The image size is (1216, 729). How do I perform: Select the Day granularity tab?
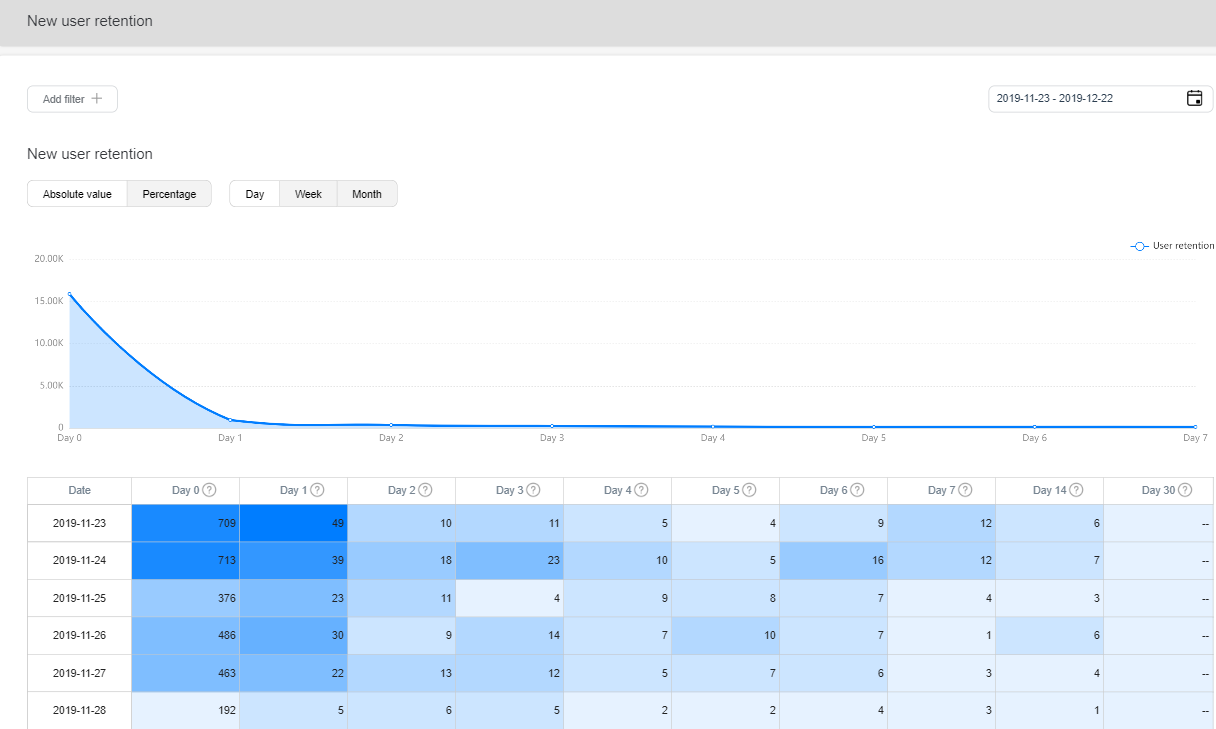click(254, 193)
